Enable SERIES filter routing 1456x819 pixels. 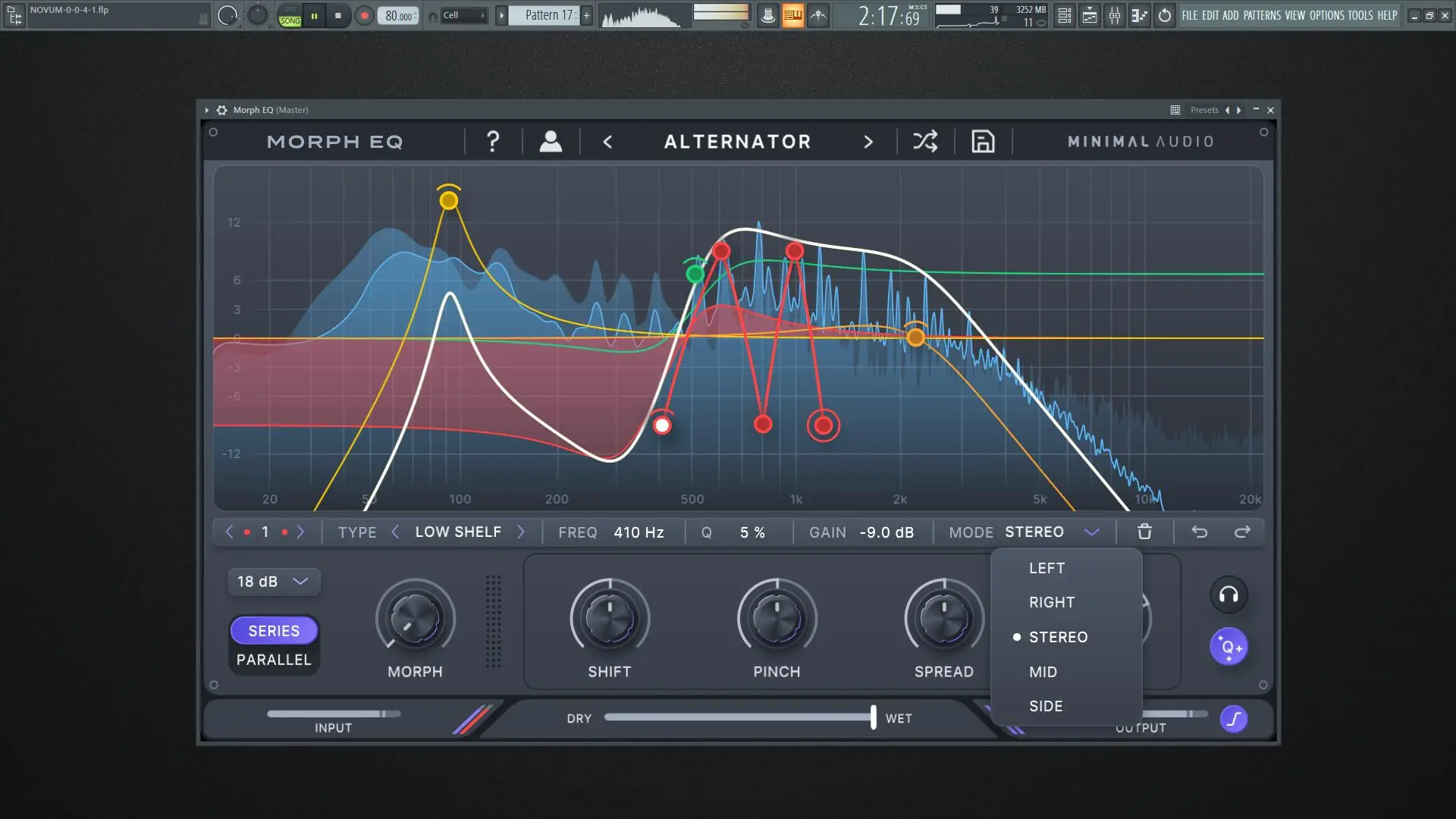(x=274, y=631)
